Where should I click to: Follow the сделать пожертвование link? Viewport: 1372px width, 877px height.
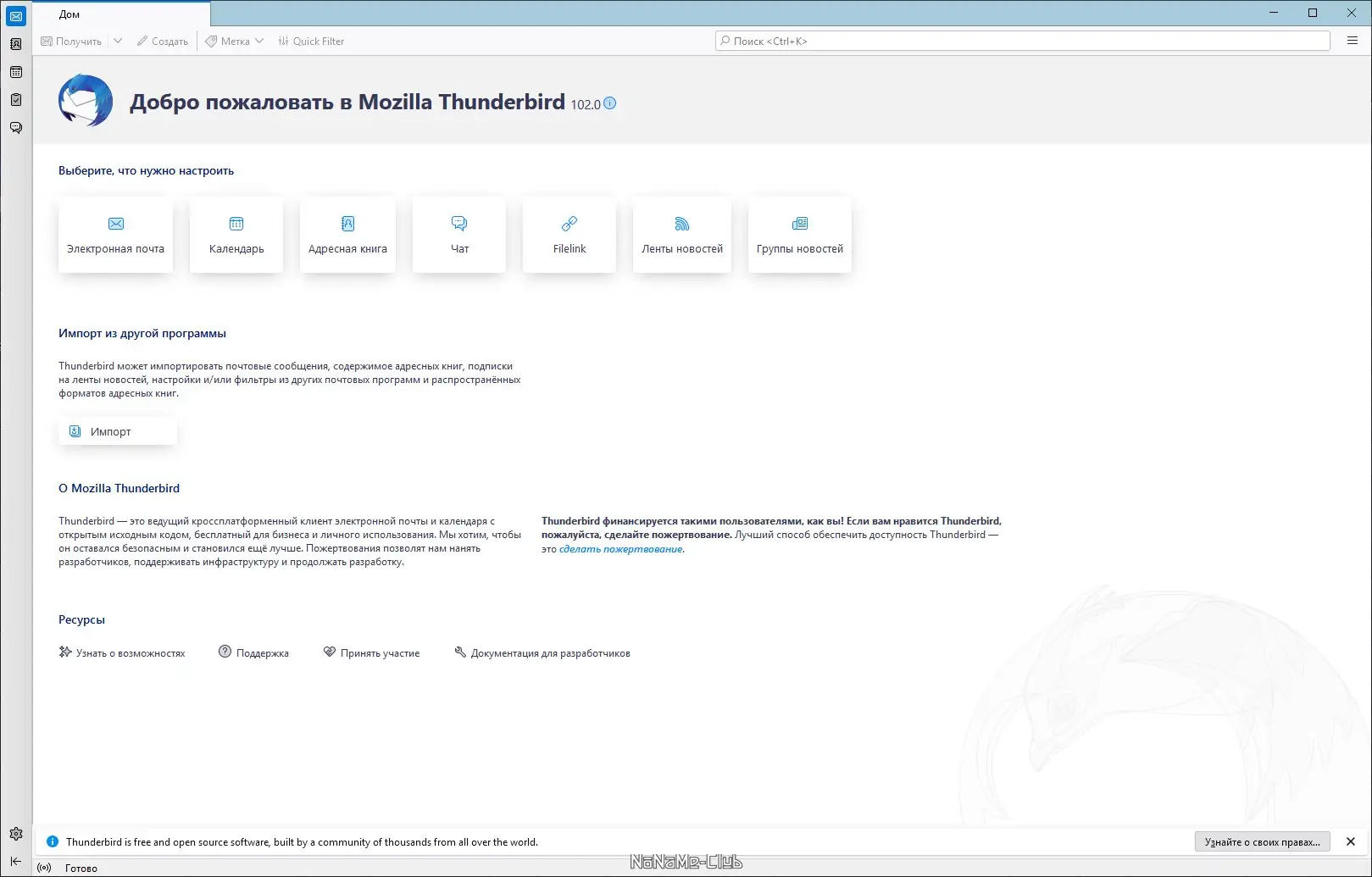coord(620,549)
